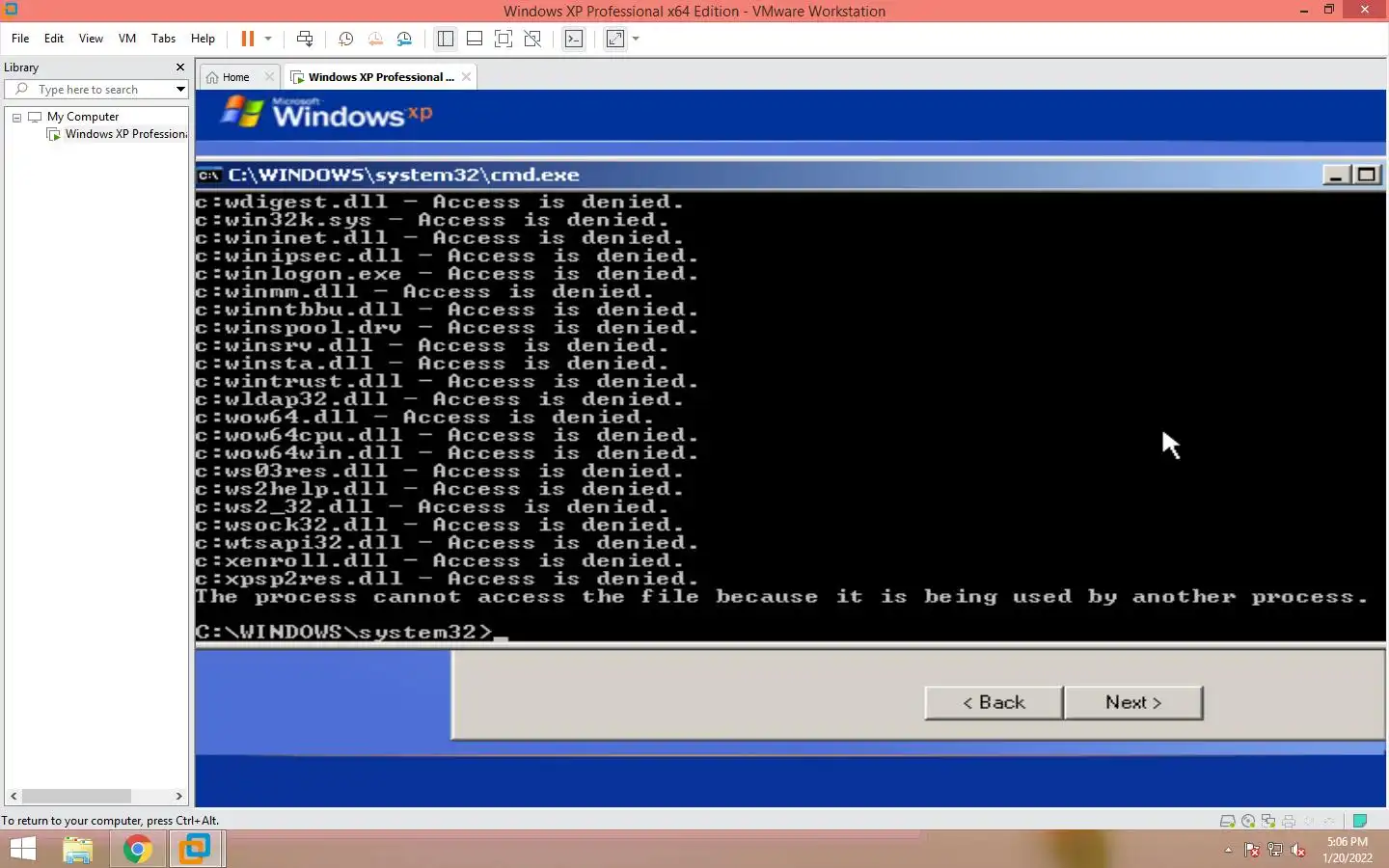Click the message log note icon
This screenshot has height=868, width=1389.
click(1360, 822)
